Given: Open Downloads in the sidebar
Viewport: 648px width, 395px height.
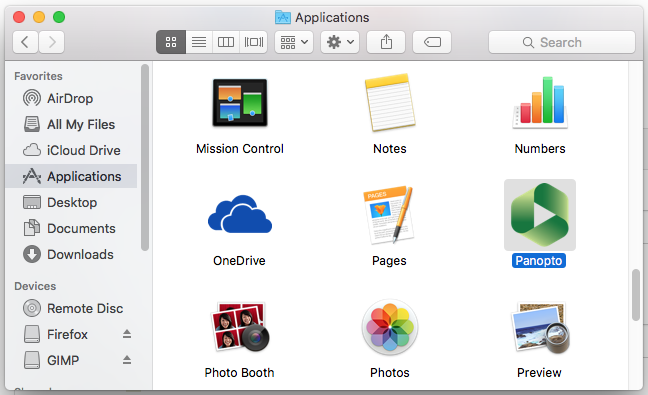Looking at the screenshot, I should (71, 255).
